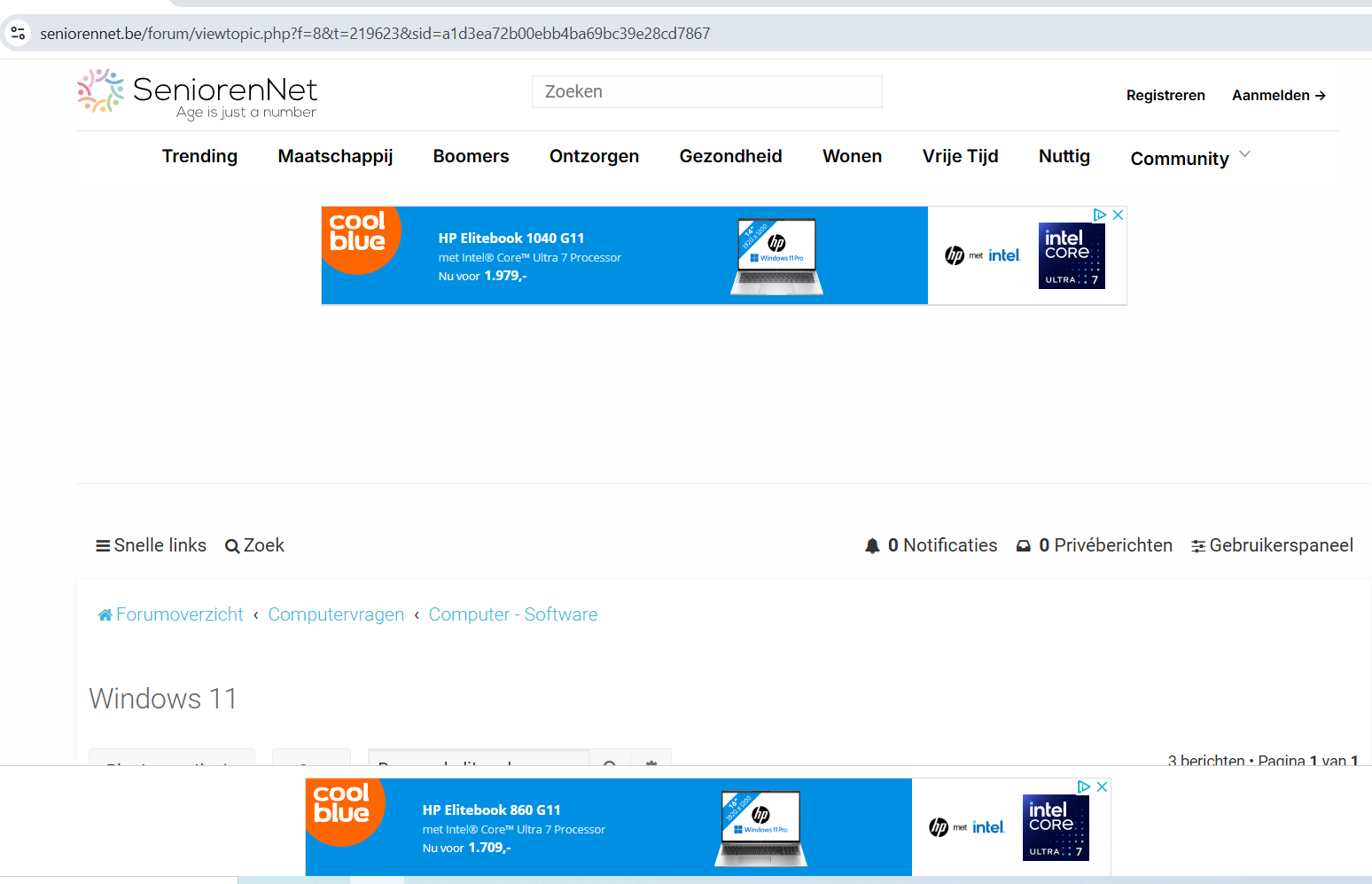This screenshot has width=1372, height=884.
Task: Open the Trending menu item
Action: pos(199,156)
